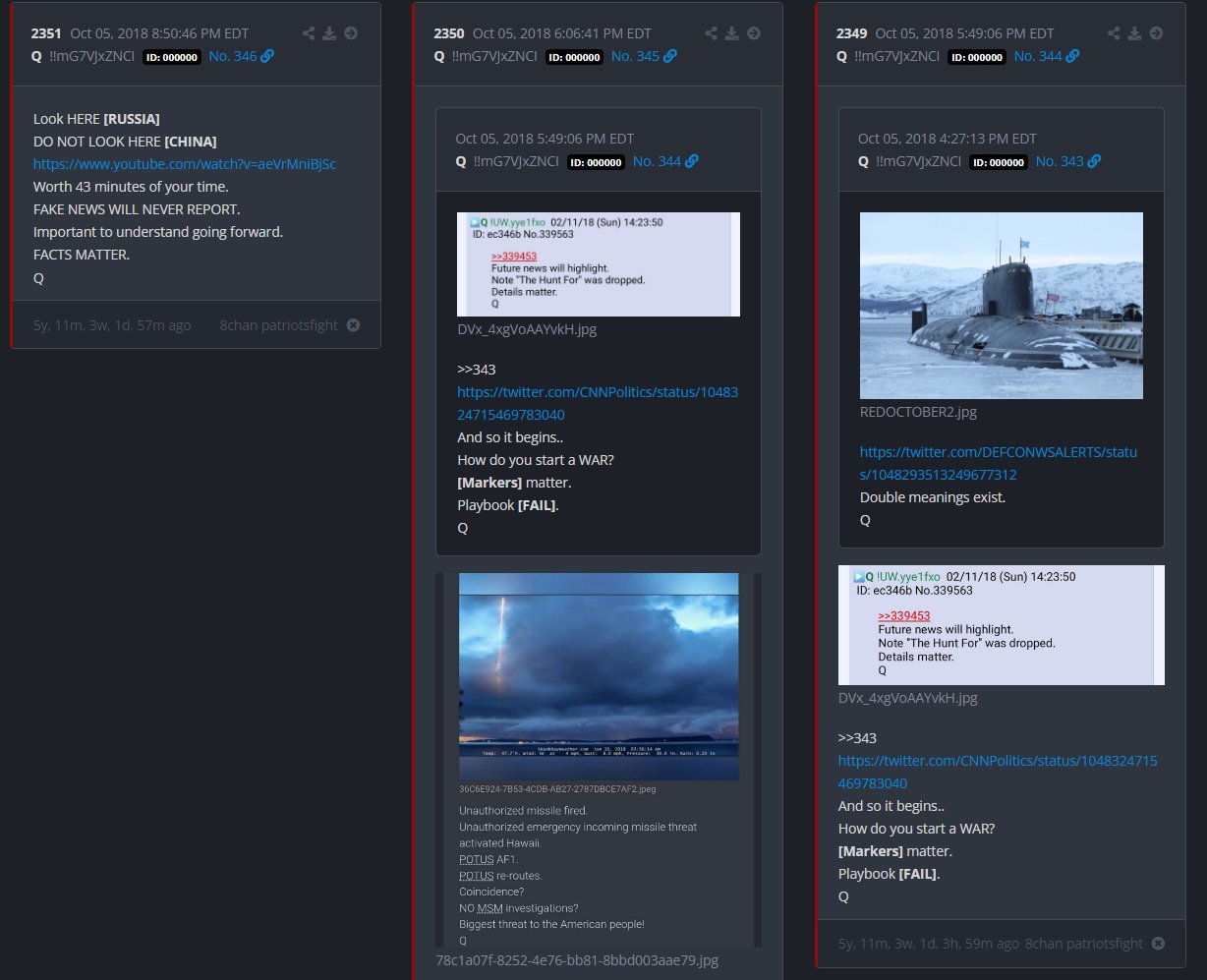
Task: Click post ID number 2349
Action: tap(851, 33)
